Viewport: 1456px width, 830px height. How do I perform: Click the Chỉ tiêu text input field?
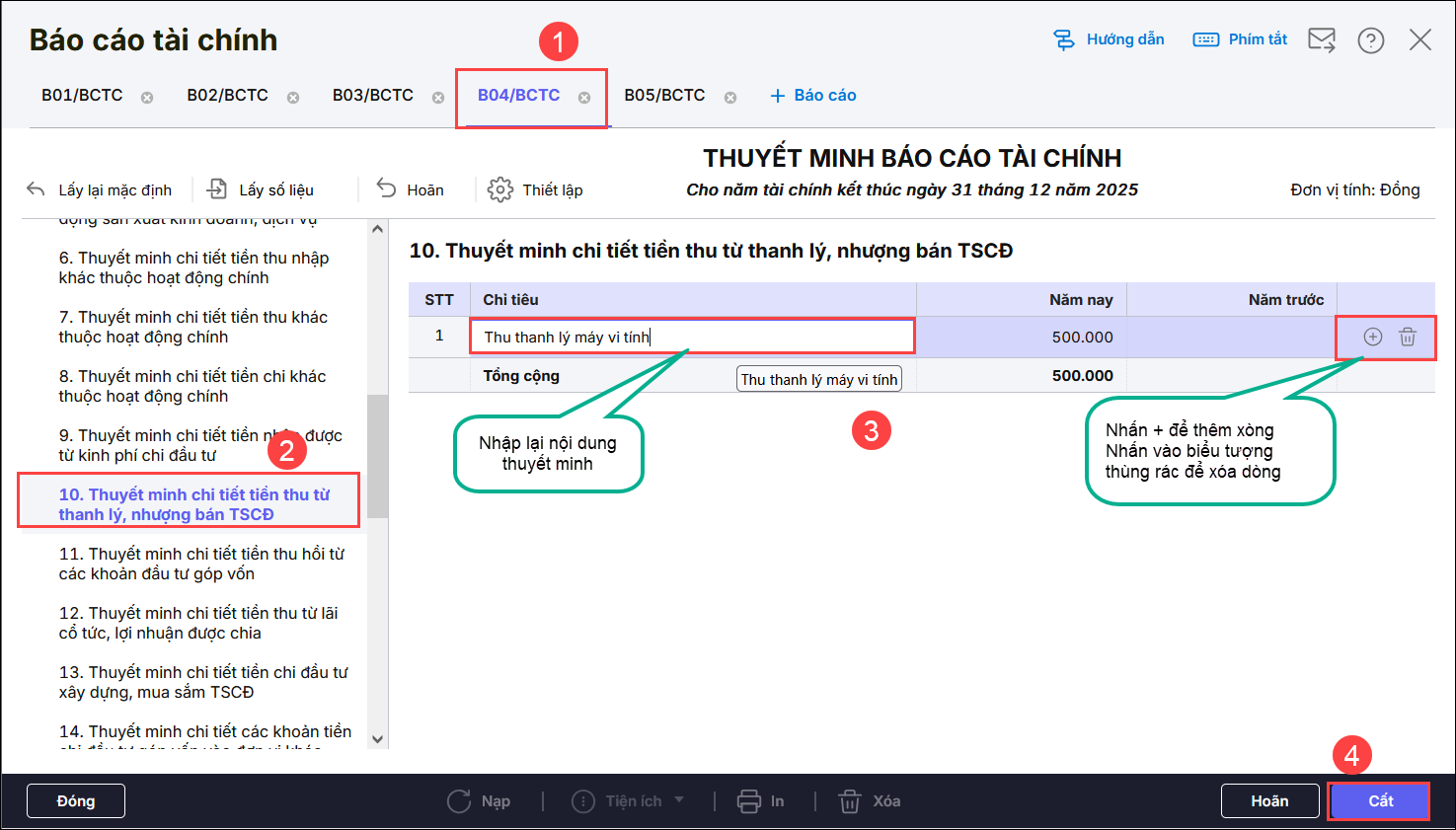(691, 337)
